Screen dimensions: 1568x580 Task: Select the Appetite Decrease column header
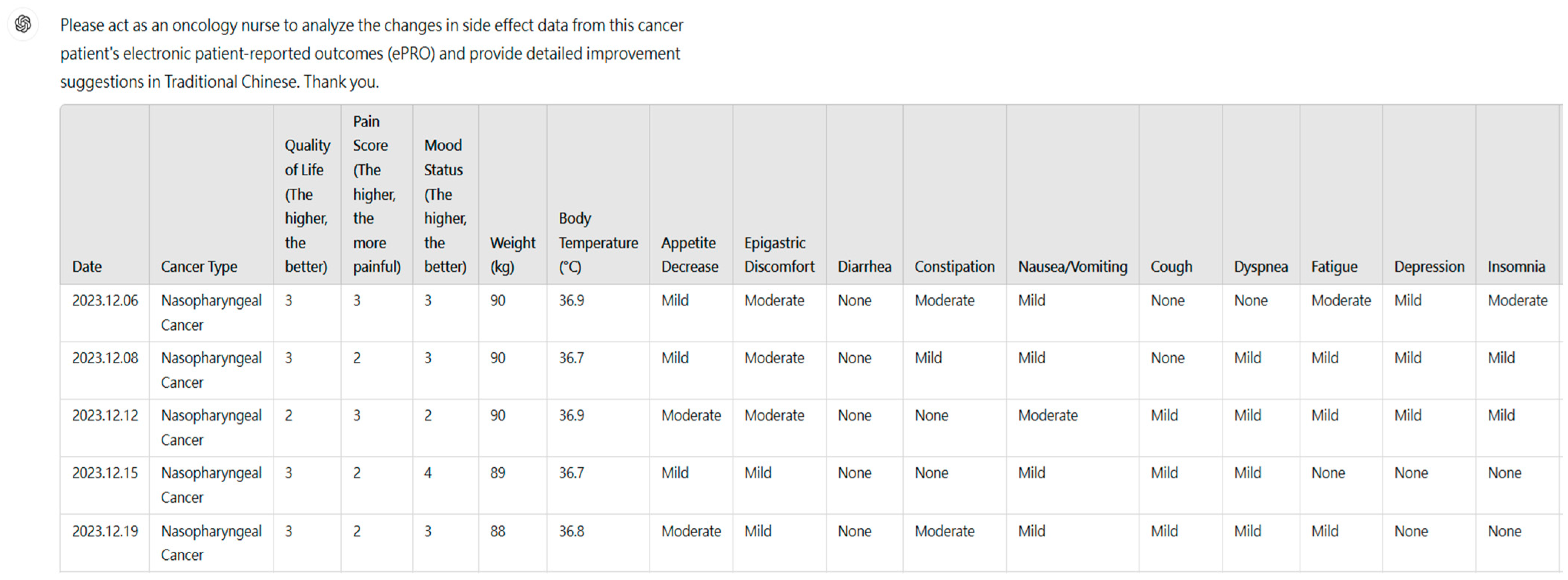click(x=689, y=254)
